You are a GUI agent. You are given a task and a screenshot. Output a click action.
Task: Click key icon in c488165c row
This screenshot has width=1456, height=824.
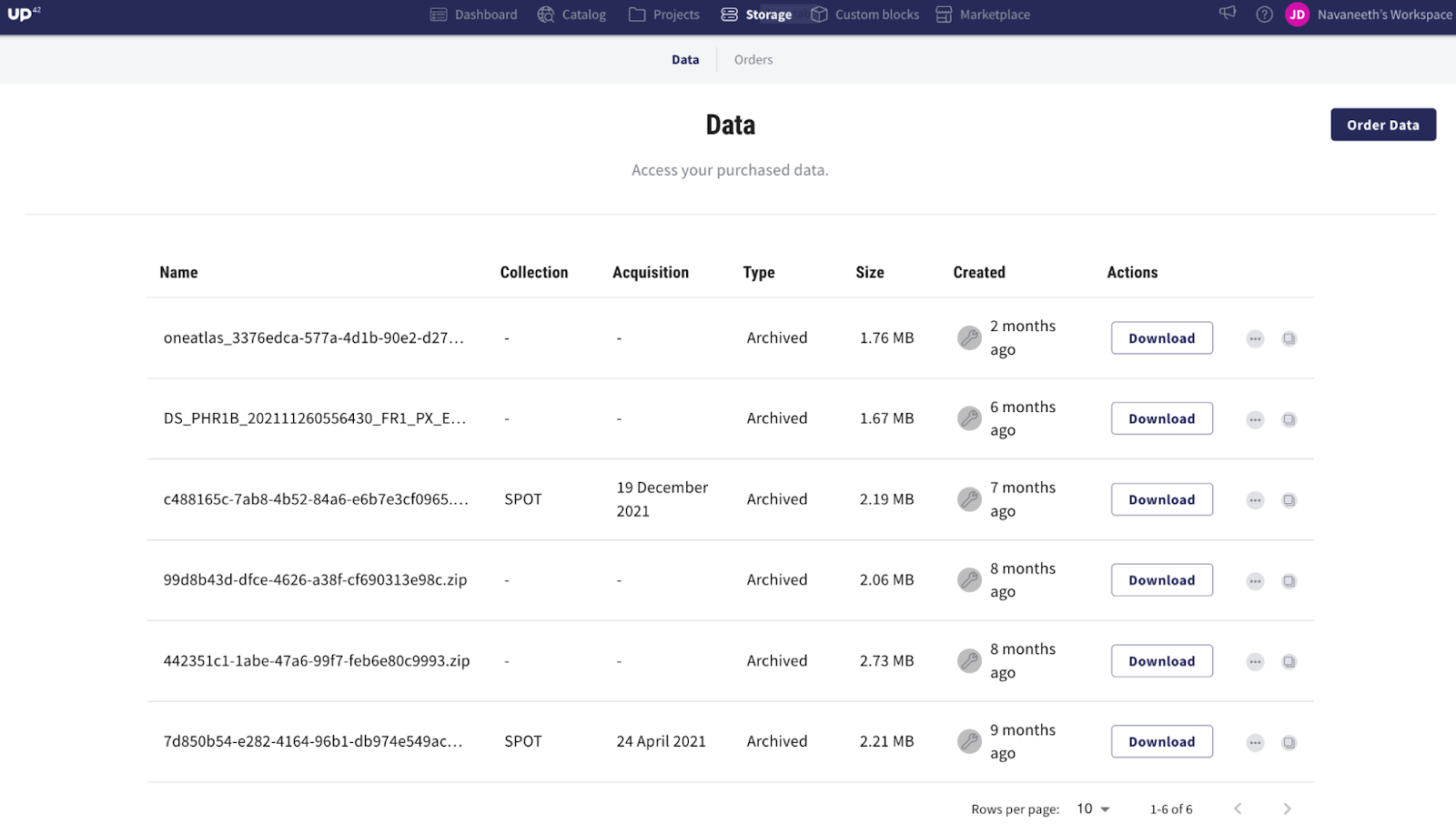pyautogui.click(x=969, y=499)
